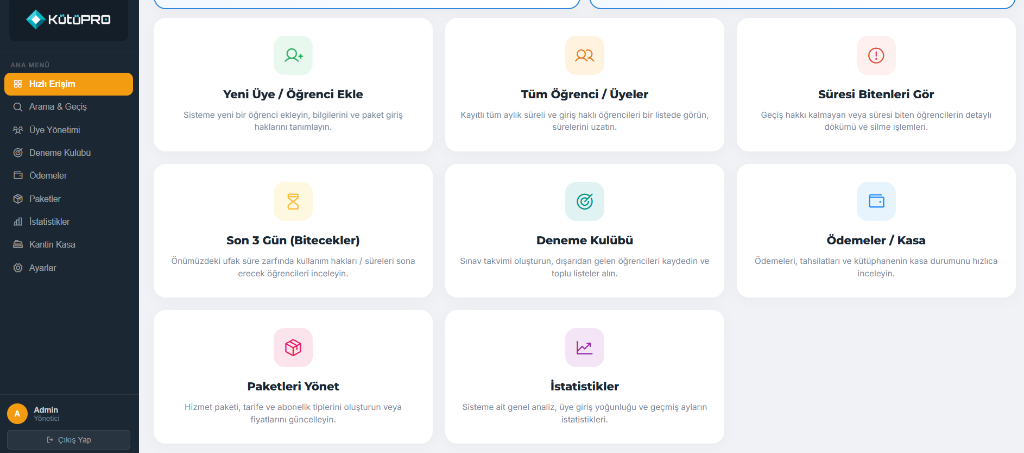Click the green add-user icon on Yeni Üye card
Screen dimensions: 1024x453
[293, 55]
